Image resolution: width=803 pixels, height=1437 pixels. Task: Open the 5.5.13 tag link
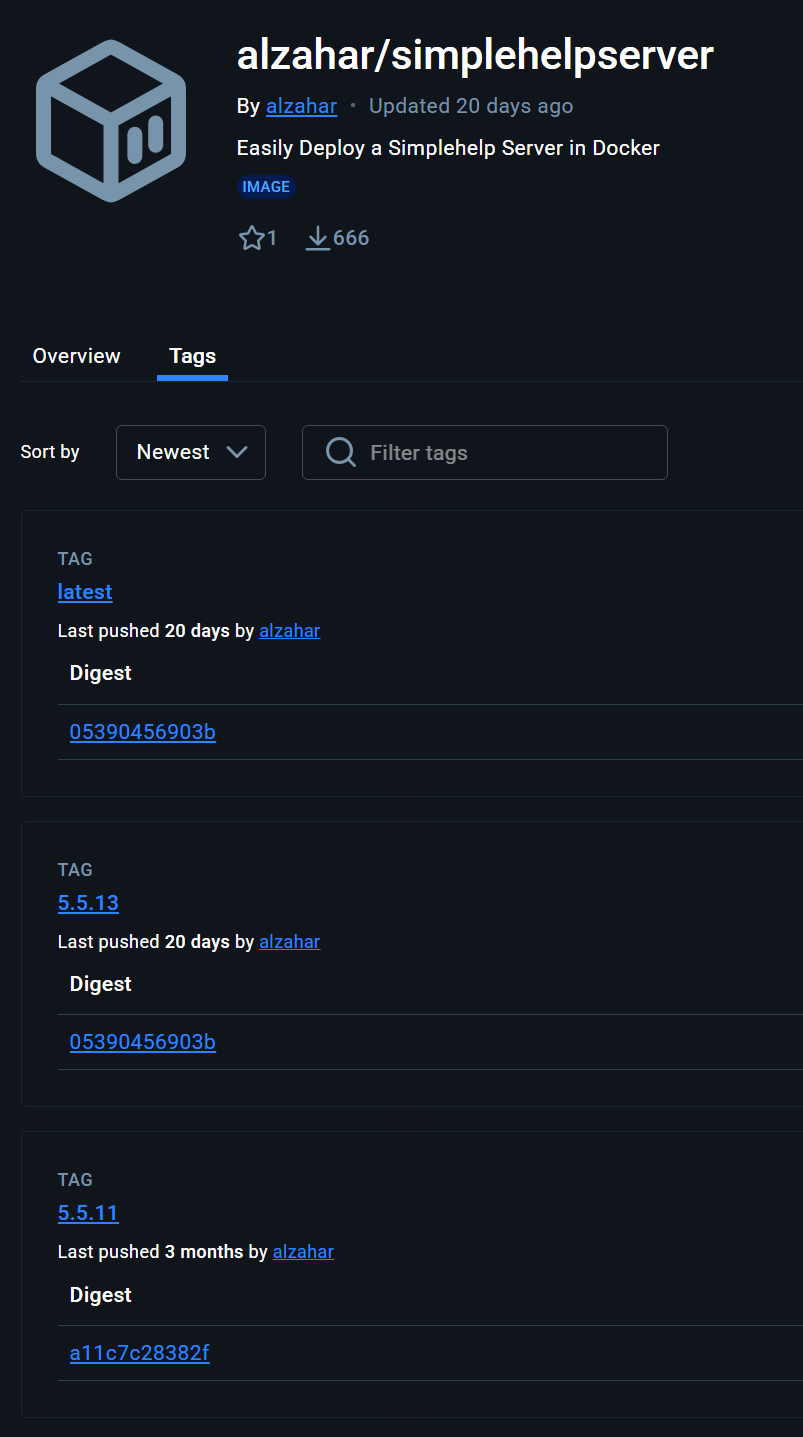click(x=88, y=903)
